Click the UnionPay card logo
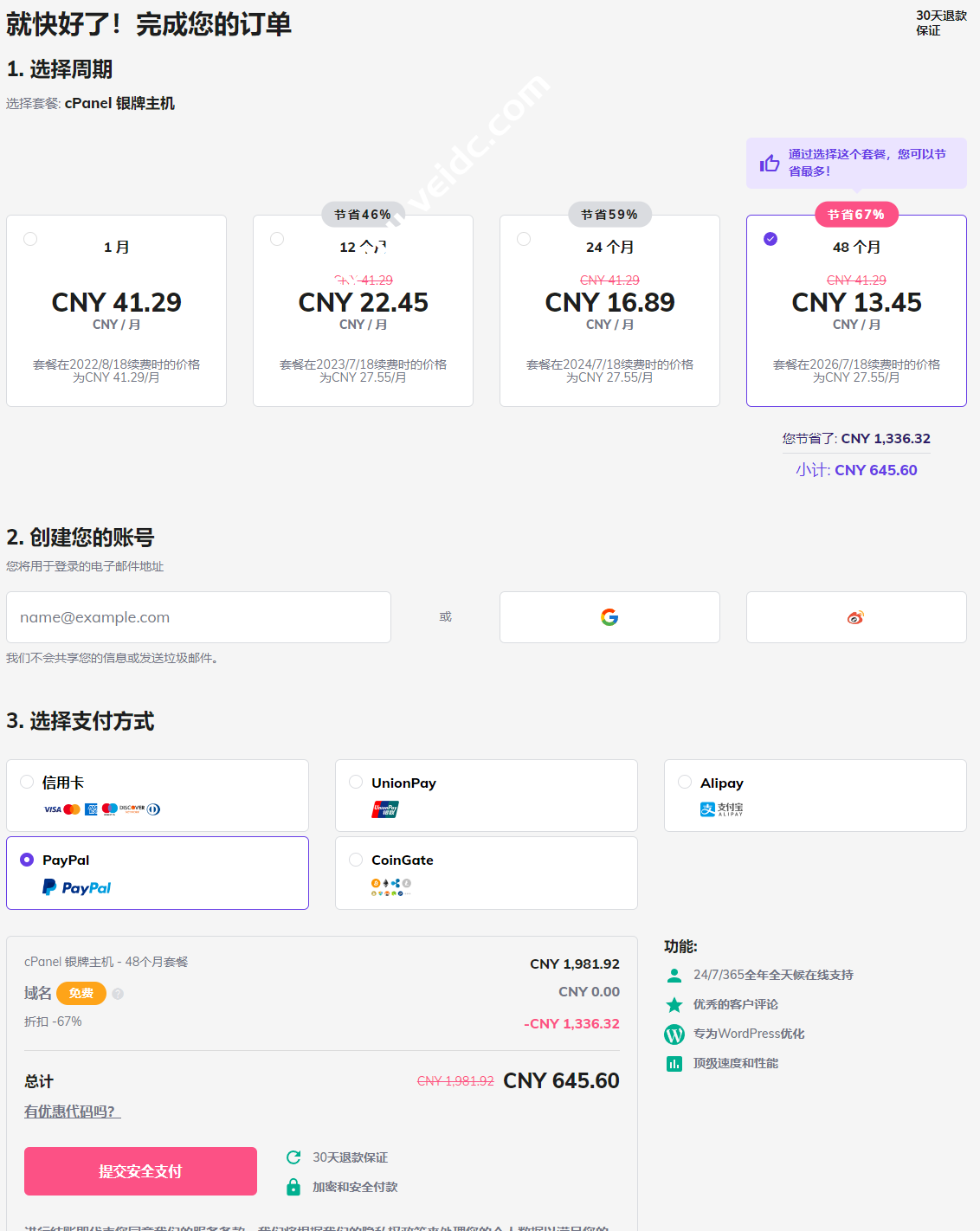Viewport: 980px width, 1231px height. coord(385,809)
